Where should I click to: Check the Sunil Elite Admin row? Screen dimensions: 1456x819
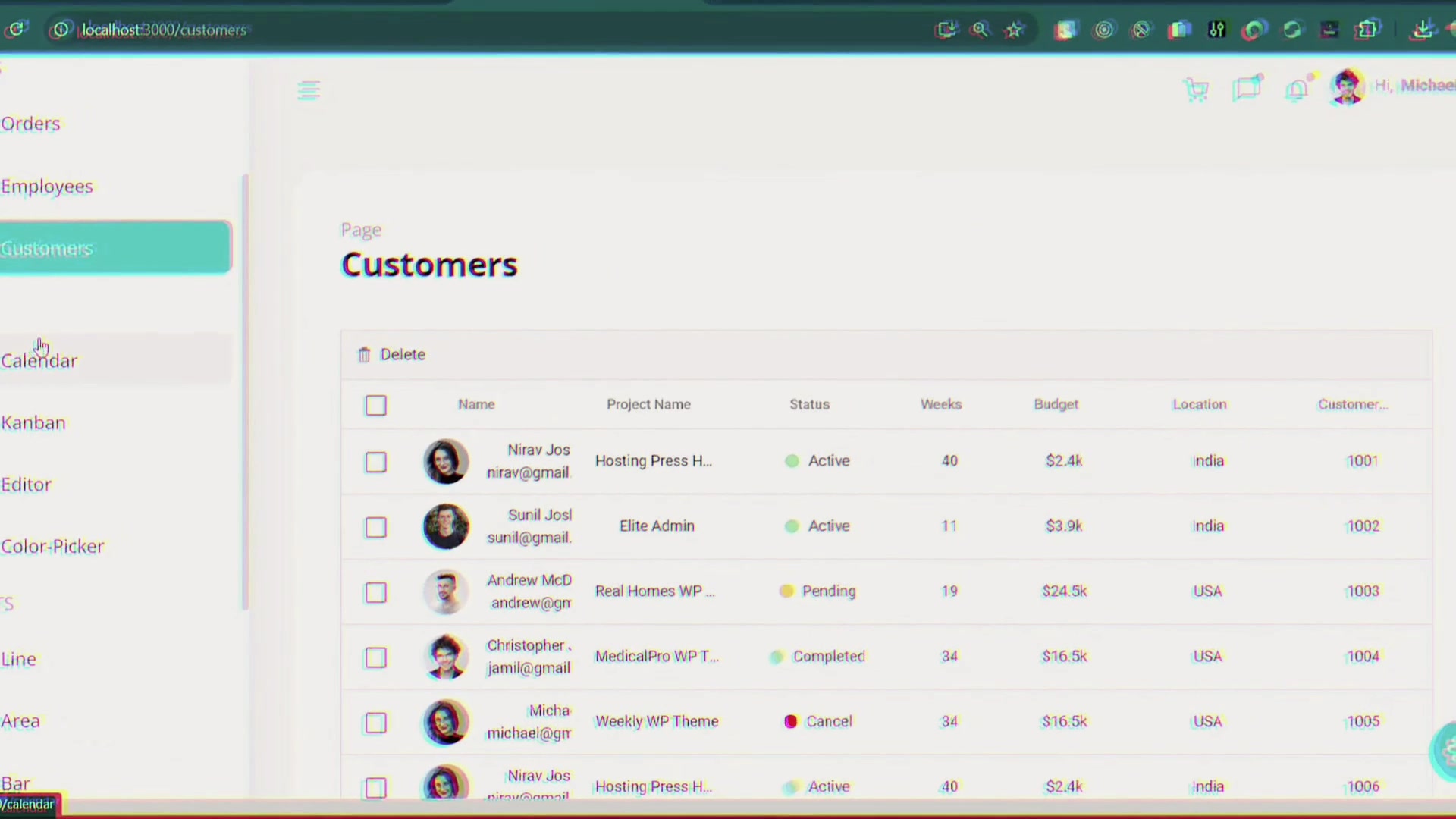click(376, 527)
